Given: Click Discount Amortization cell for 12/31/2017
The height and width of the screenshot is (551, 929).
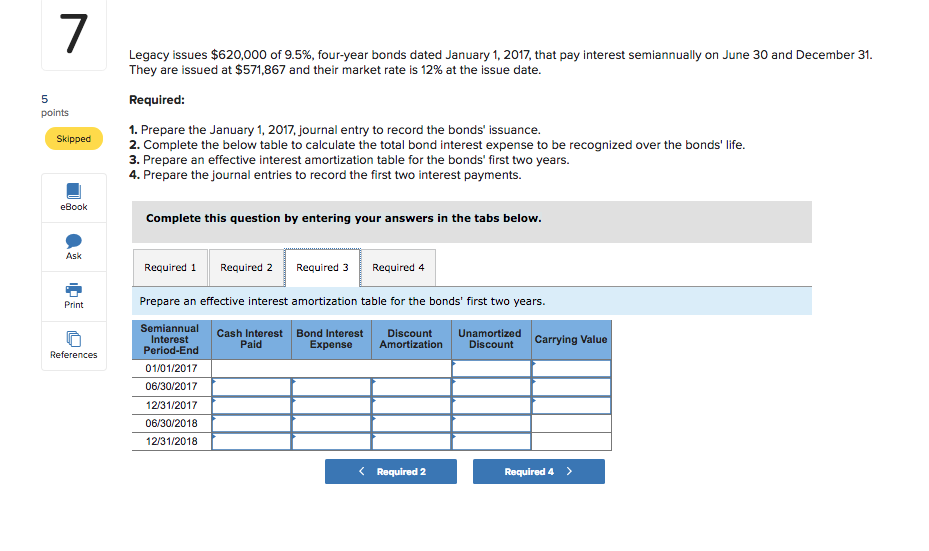Looking at the screenshot, I should 411,405.
